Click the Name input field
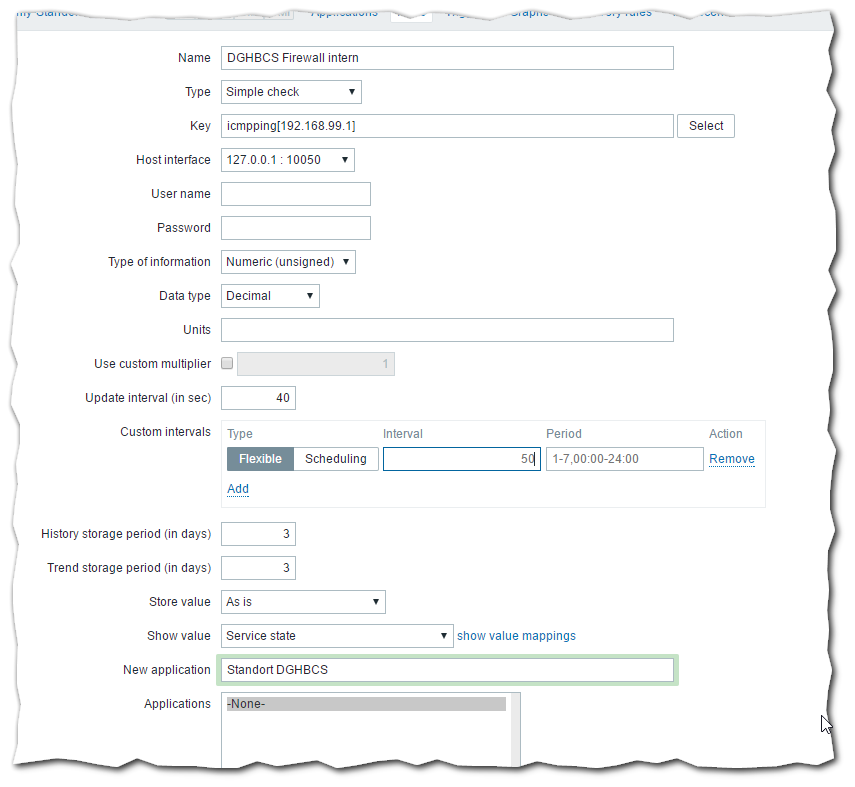Viewport: 855px width, 787px height. pyautogui.click(x=447, y=58)
